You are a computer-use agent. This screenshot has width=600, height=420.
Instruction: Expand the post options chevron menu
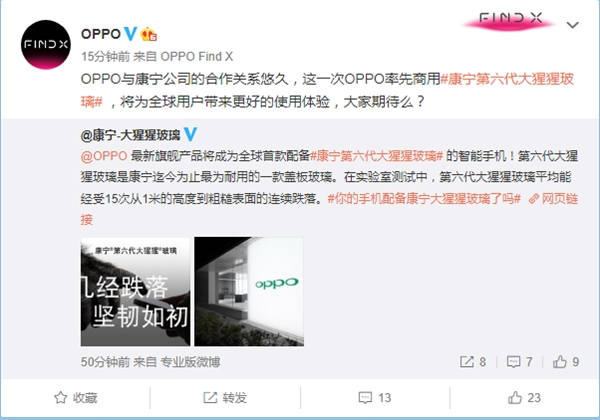572,25
